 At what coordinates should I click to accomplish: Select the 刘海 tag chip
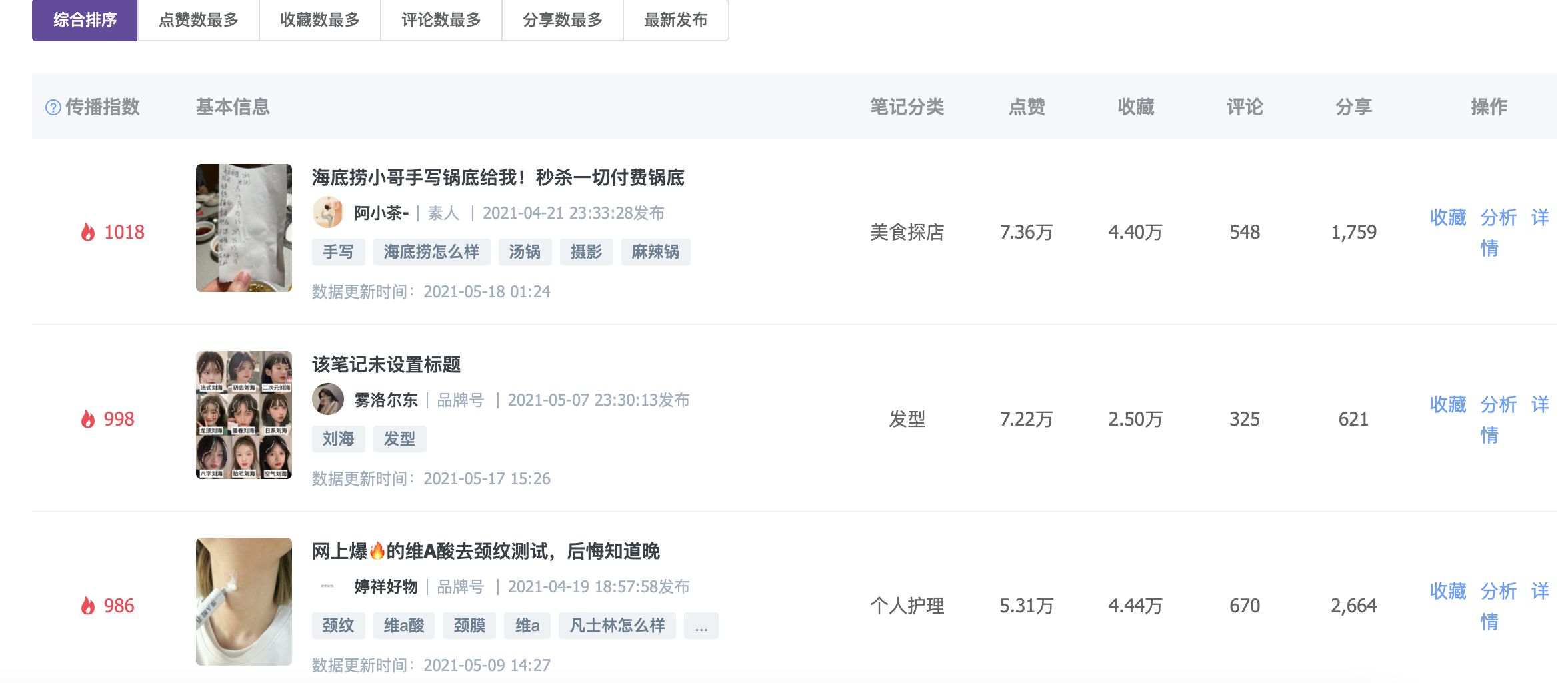[337, 439]
